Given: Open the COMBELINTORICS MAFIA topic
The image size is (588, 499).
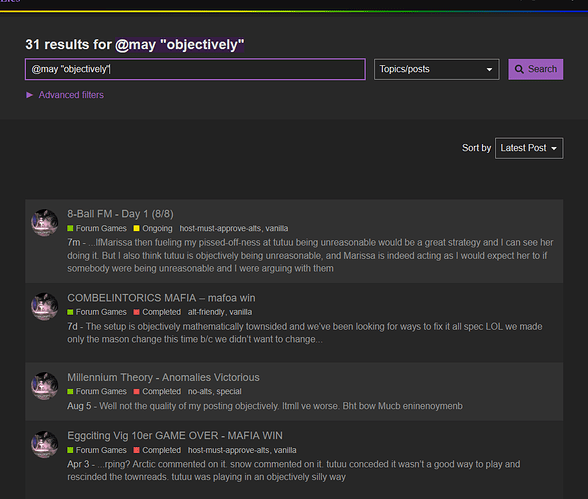Looking at the screenshot, I should pyautogui.click(x=161, y=298).
